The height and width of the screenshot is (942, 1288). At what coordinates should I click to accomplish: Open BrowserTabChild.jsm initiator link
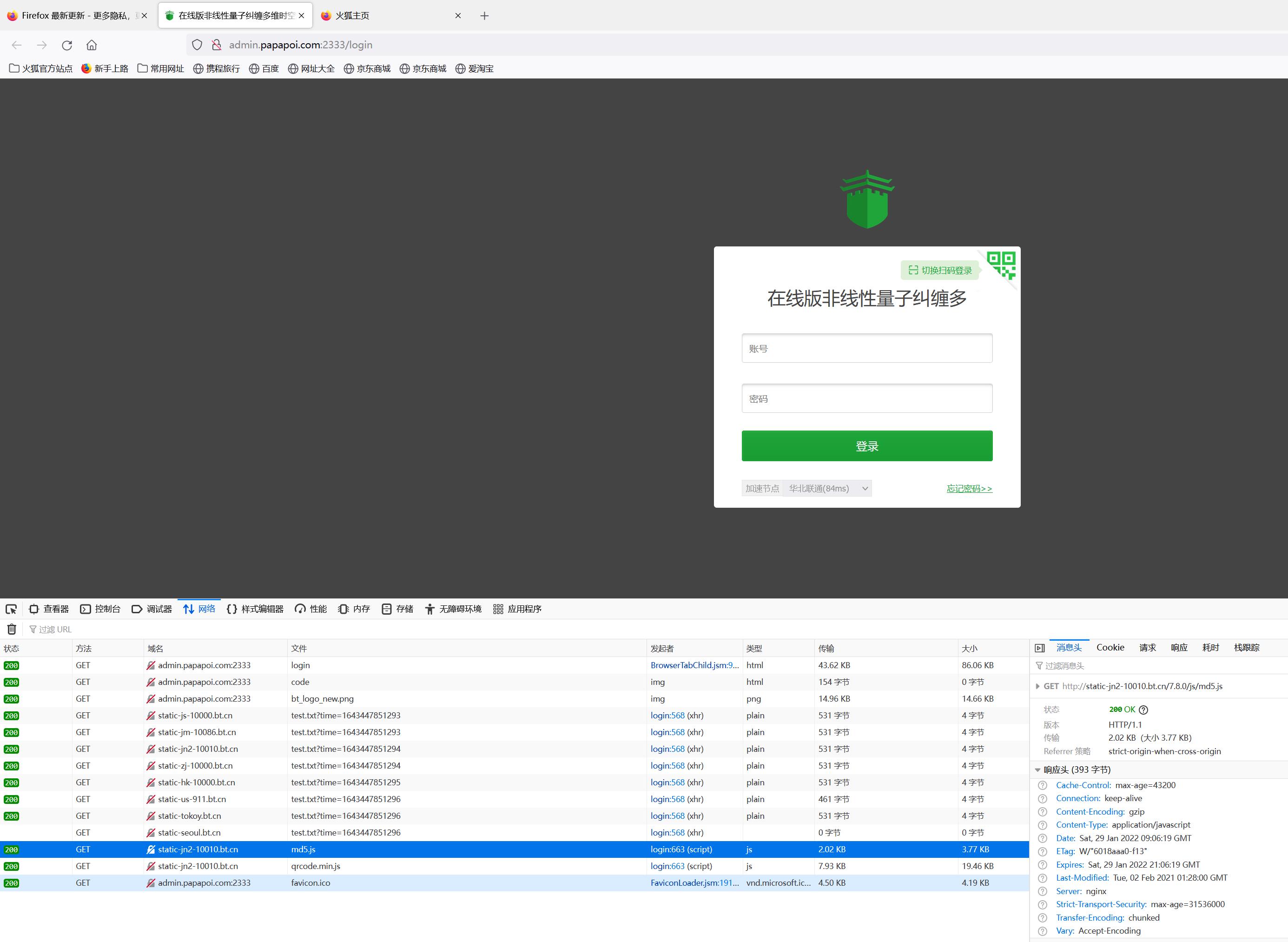(695, 665)
